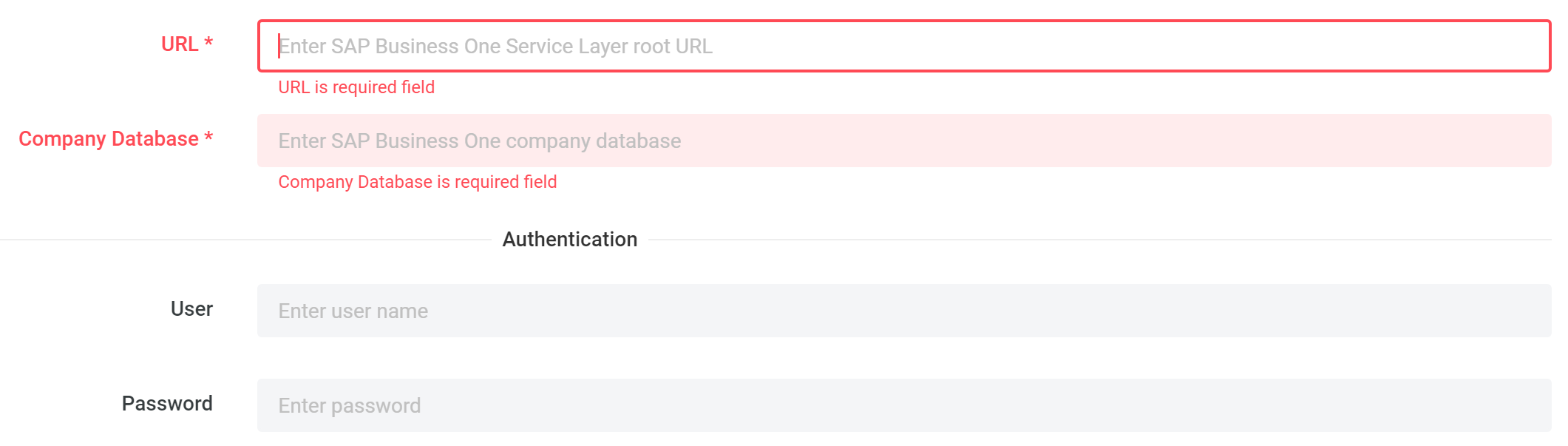Click the Password label text
This screenshot has height=446, width=1568.
coord(167,404)
